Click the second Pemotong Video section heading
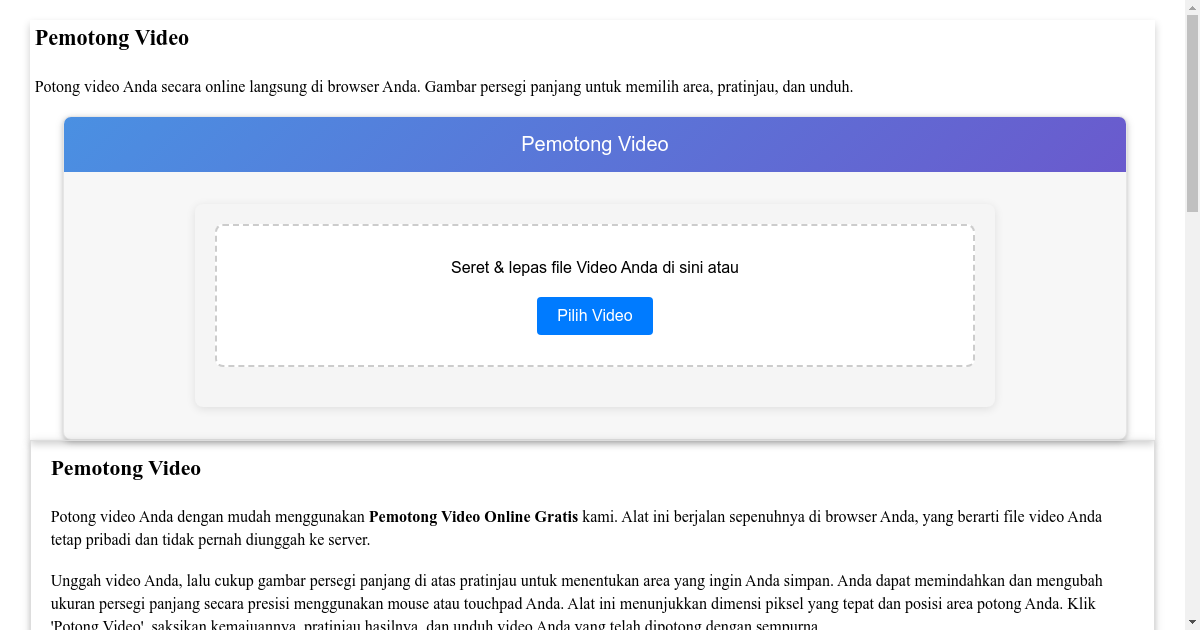Viewport: 1200px width, 630px height. tap(126, 468)
